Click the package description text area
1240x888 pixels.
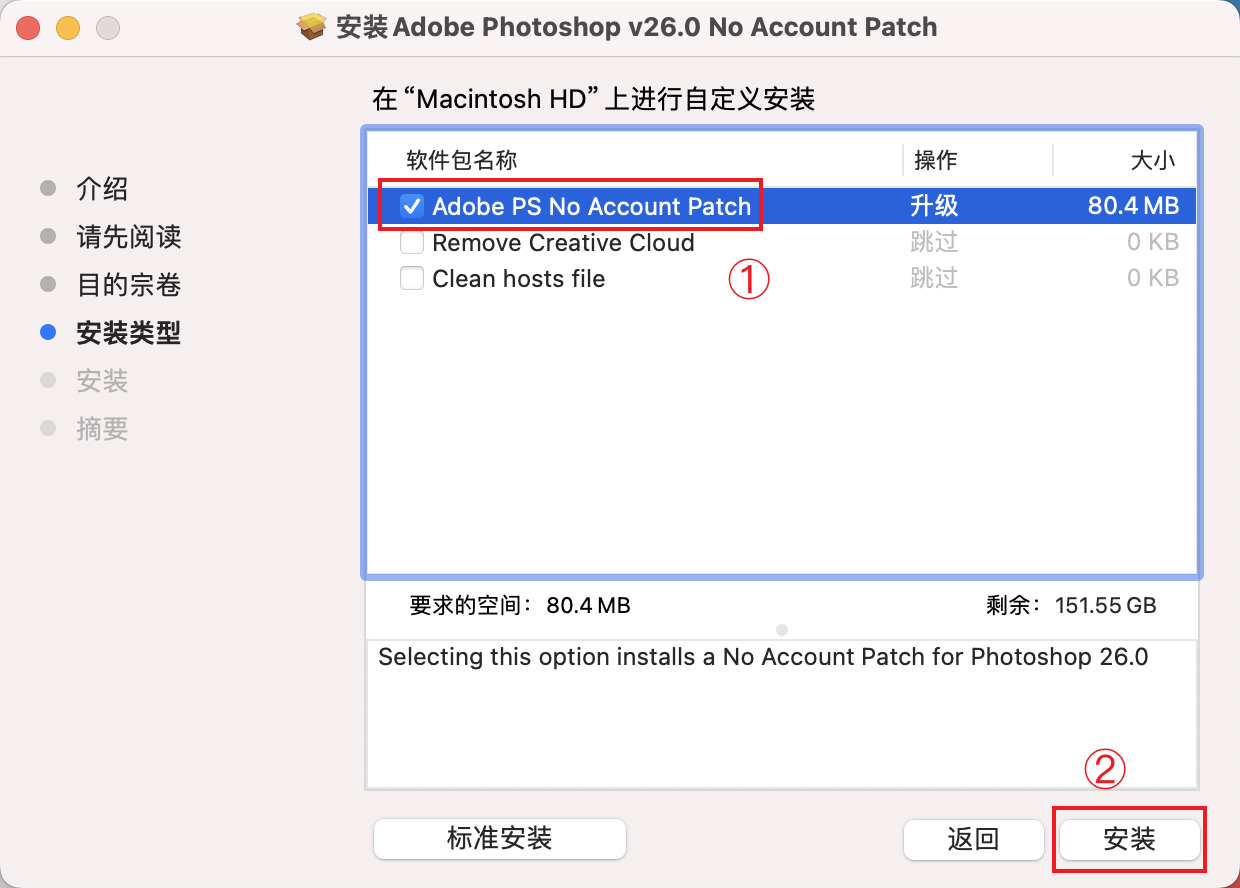click(x=781, y=712)
